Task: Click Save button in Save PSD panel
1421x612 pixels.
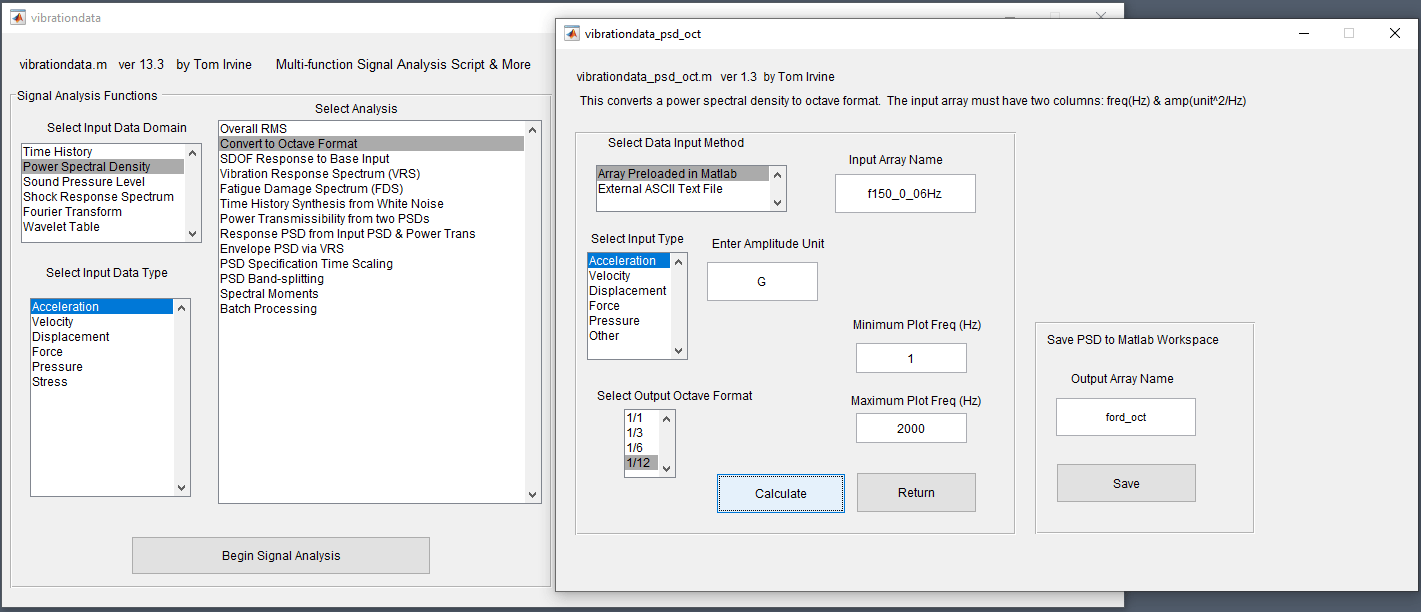Action: tap(1126, 483)
